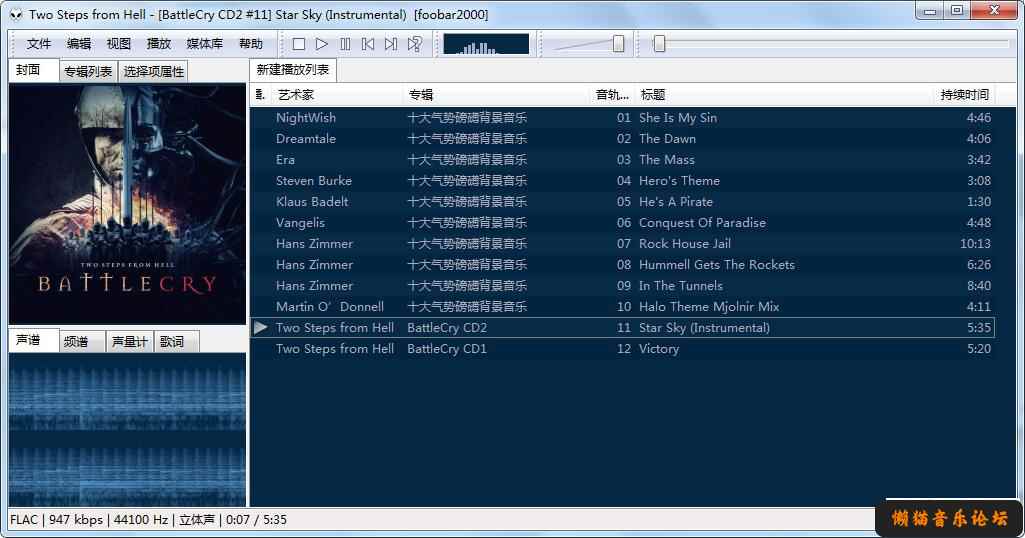Switch to the 声量计 tab
The width and height of the screenshot is (1025, 538).
[x=129, y=341]
